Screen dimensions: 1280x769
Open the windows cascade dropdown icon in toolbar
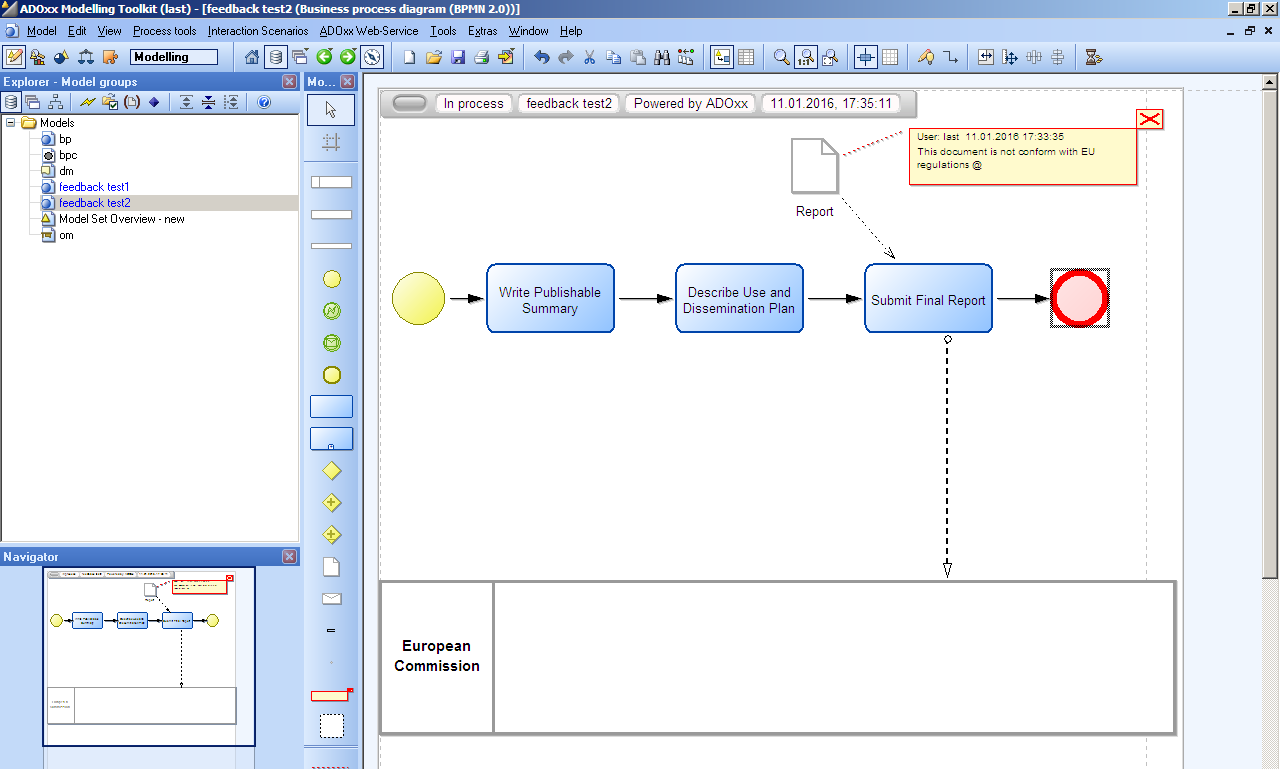click(300, 57)
